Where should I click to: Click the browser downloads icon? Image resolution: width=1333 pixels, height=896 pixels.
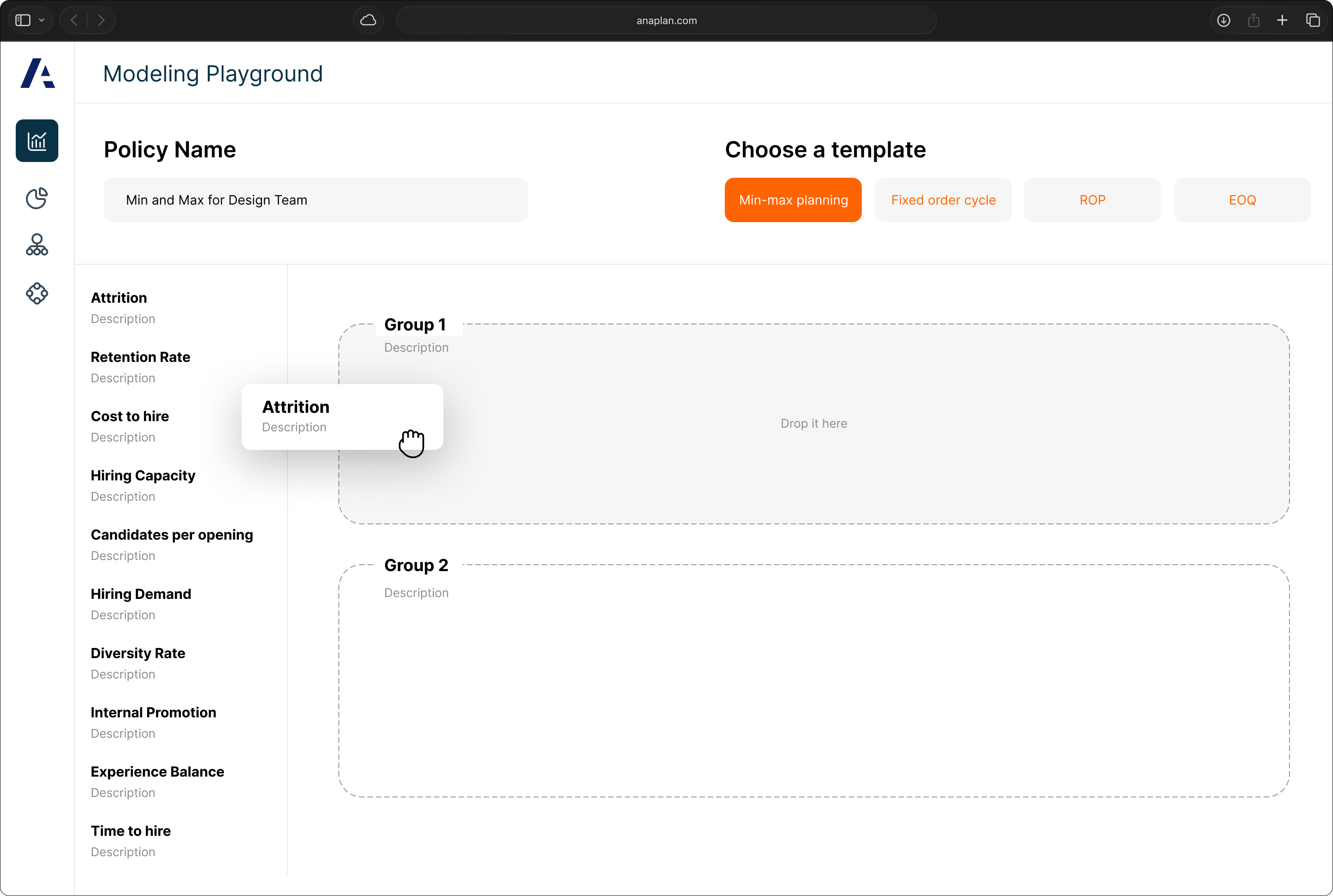pos(1223,20)
